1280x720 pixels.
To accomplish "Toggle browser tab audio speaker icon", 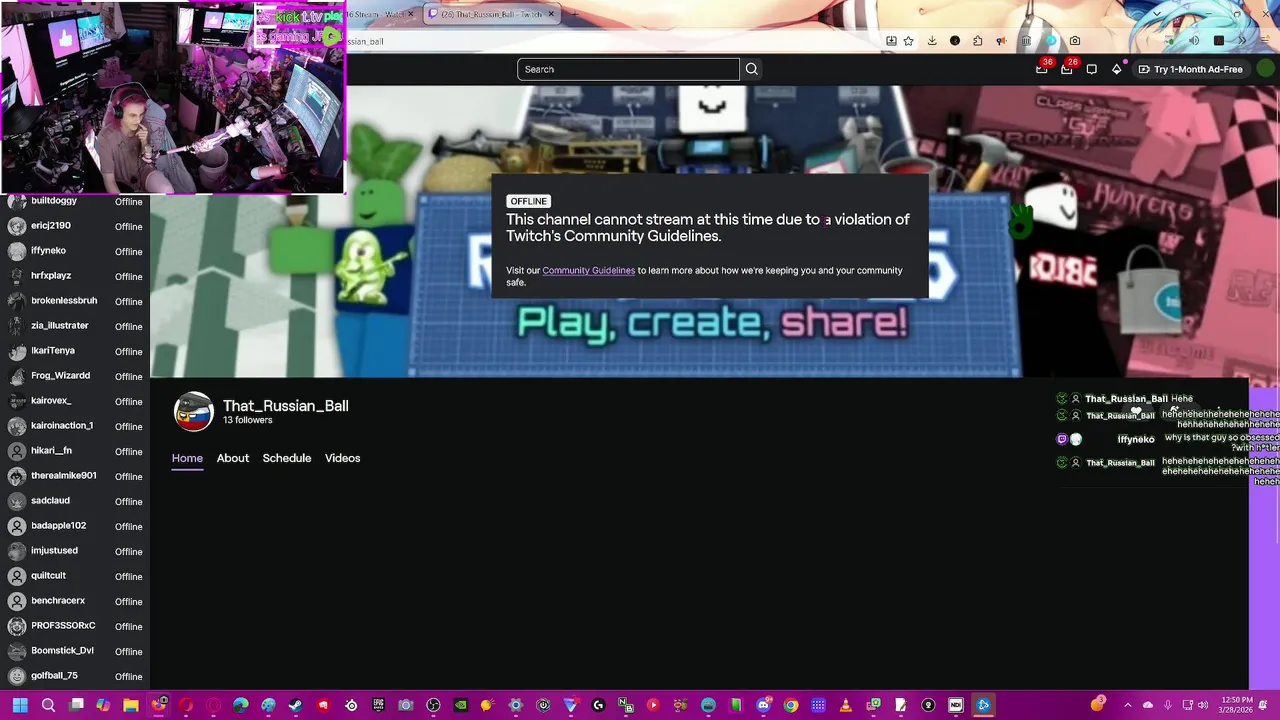I will pos(1193,41).
